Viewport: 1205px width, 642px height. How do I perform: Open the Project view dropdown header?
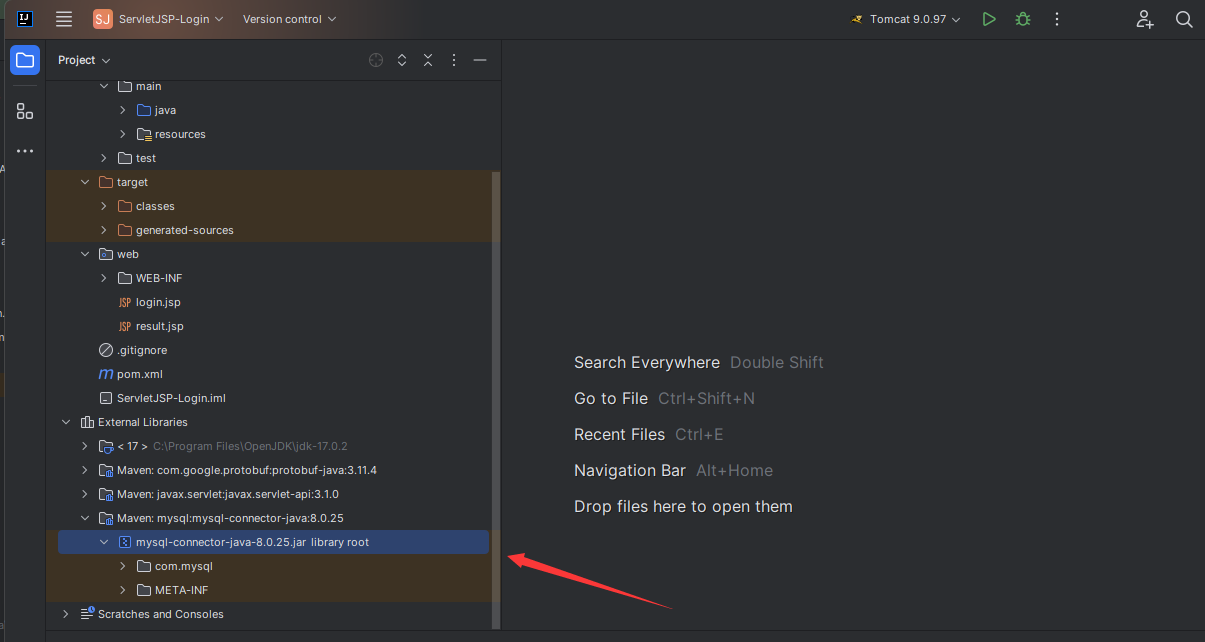(x=84, y=60)
